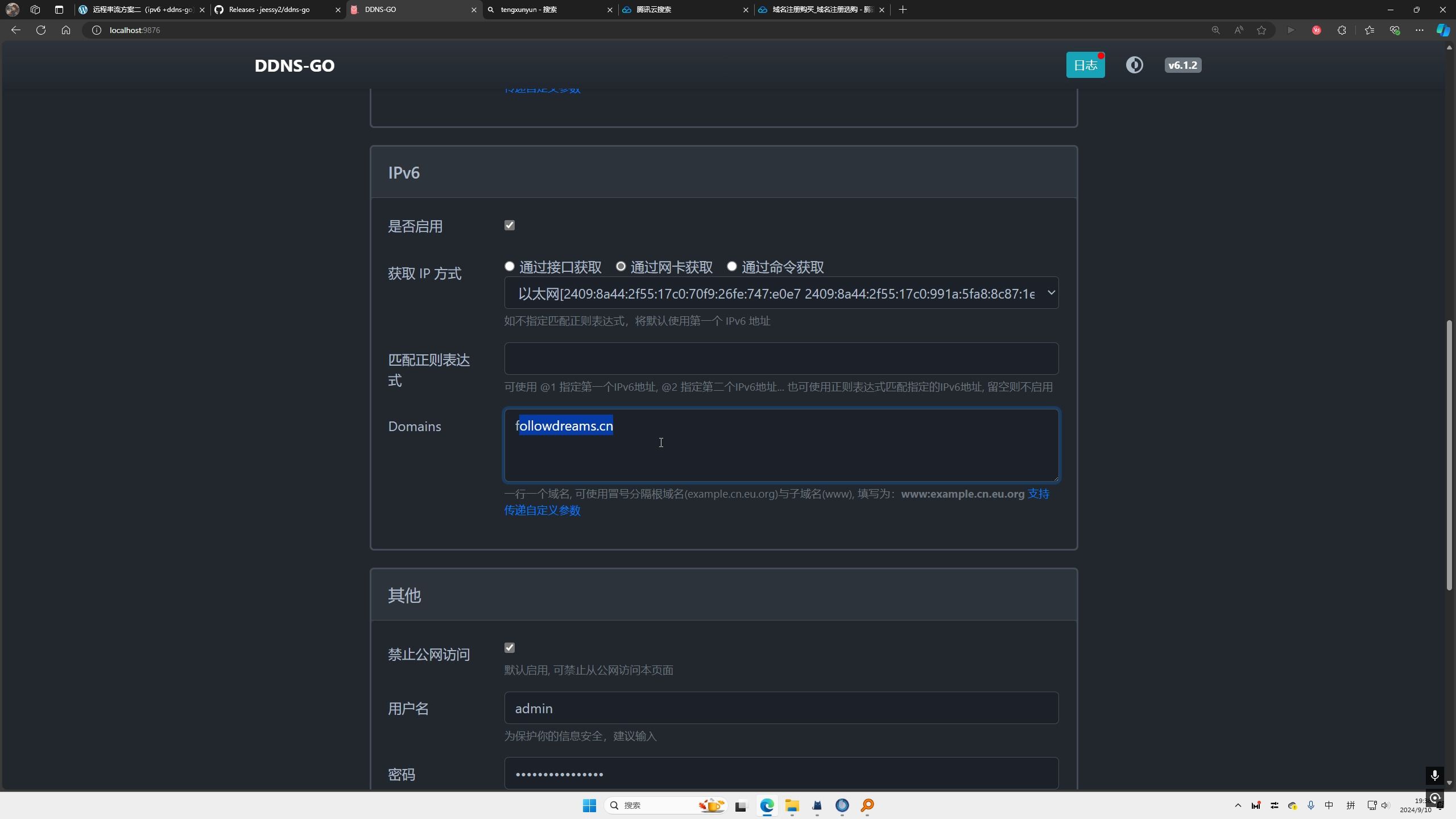Show hidden system tray icons chevron
Viewport: 1456px width, 819px height.
click(x=1238, y=805)
